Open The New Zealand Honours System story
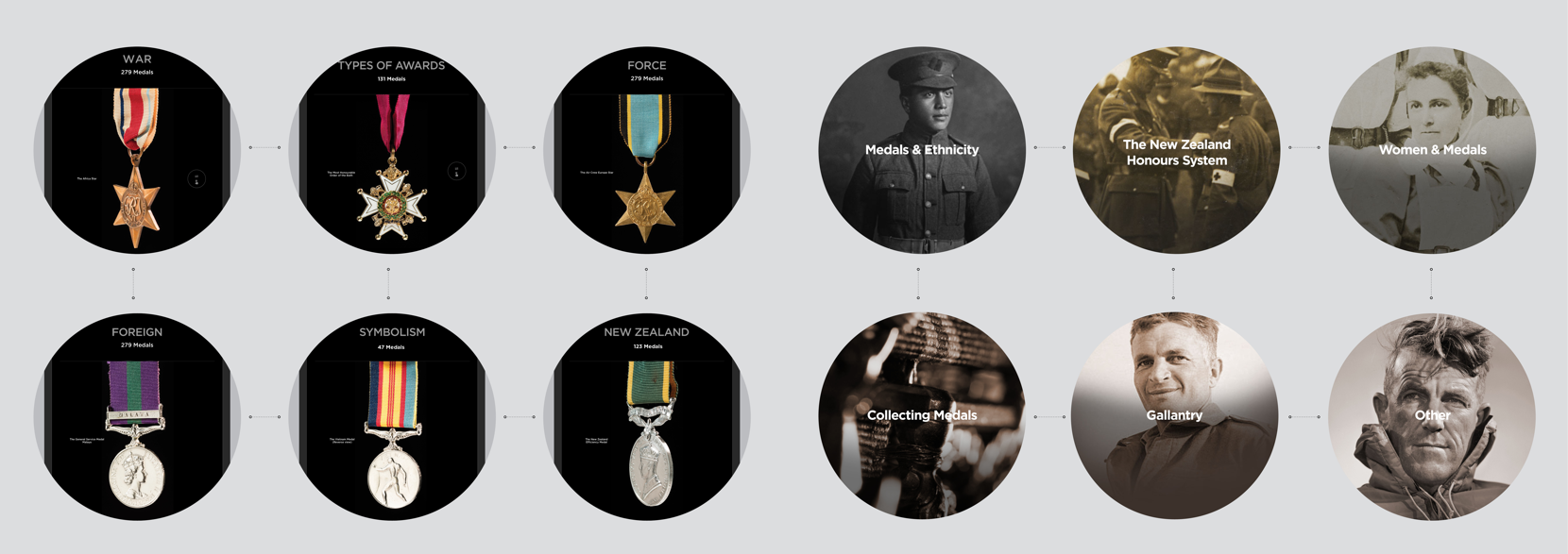 [1177, 150]
